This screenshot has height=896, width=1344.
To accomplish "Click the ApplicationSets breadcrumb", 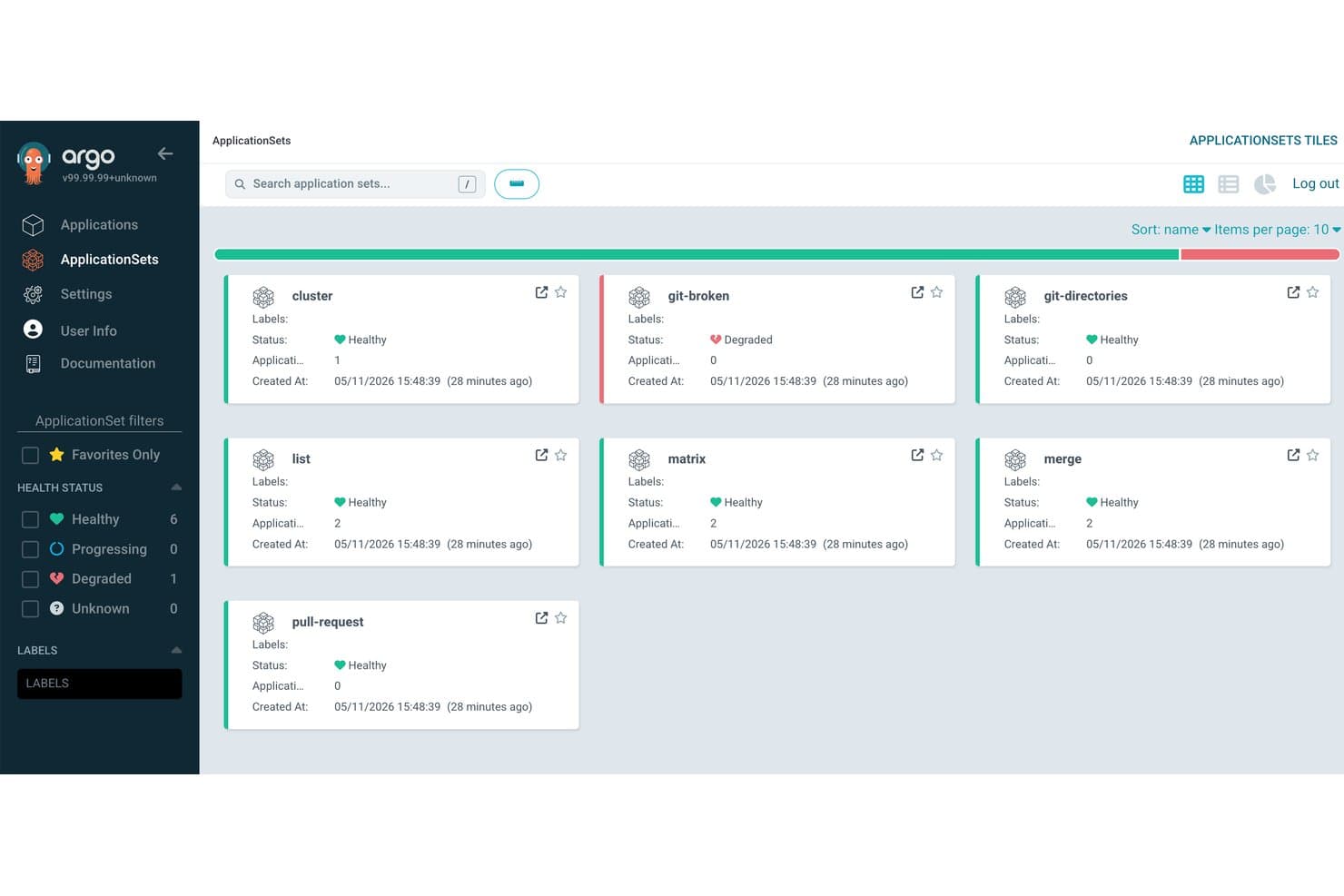I will [x=252, y=141].
